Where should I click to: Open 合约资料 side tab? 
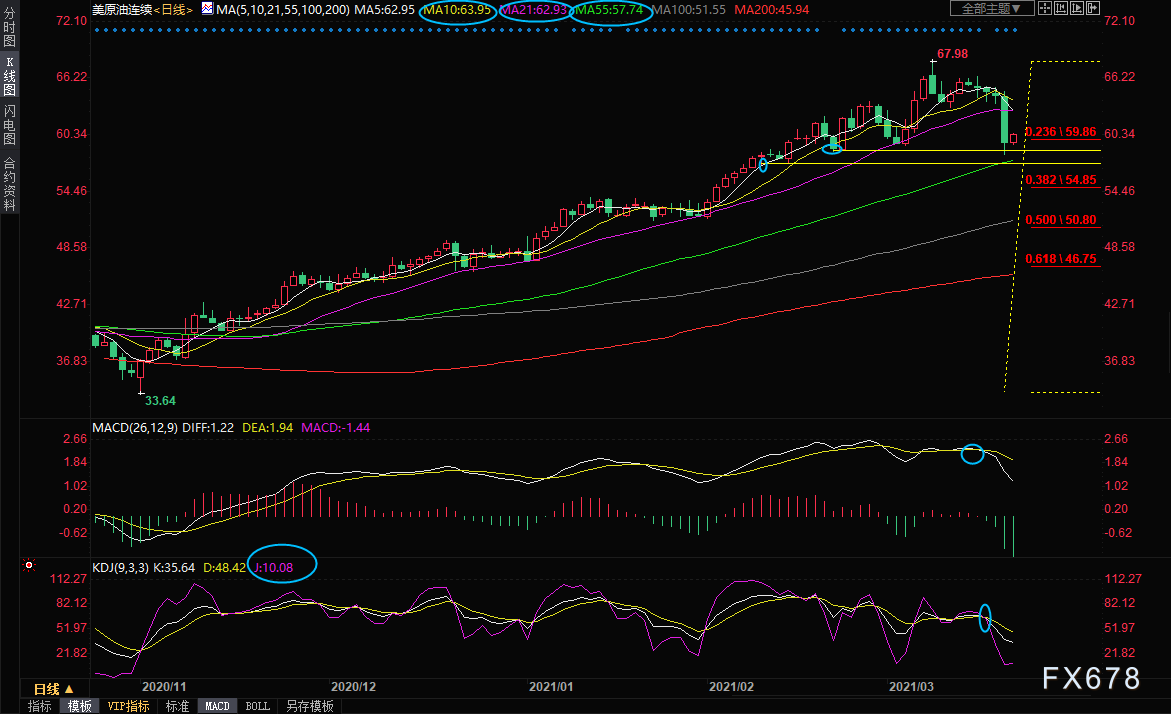[x=9, y=184]
